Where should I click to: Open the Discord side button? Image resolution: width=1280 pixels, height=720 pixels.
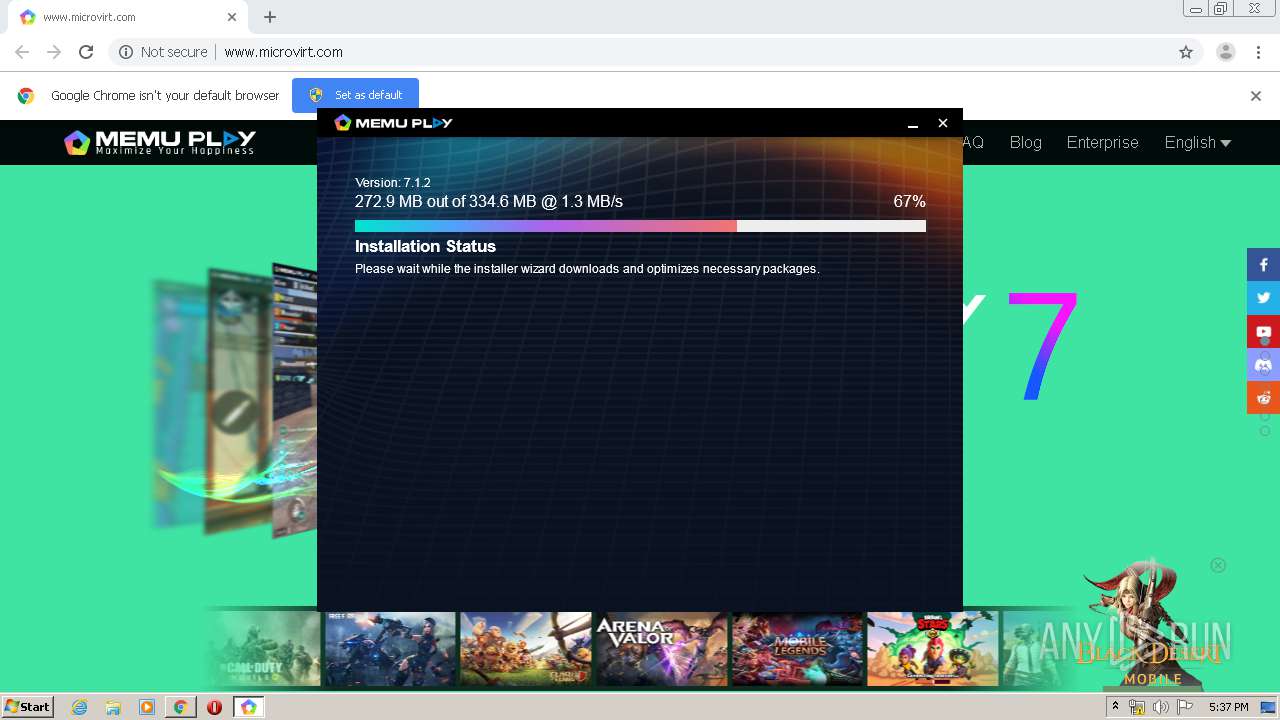(1263, 364)
